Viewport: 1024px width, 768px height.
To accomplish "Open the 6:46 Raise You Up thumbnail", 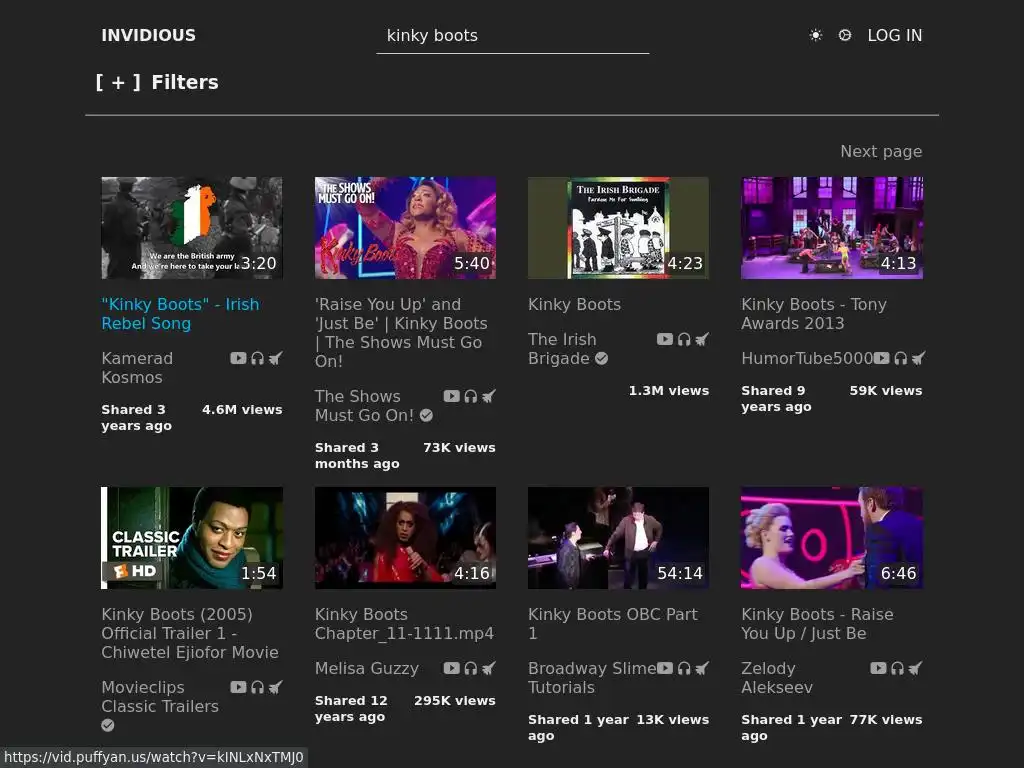I will pyautogui.click(x=832, y=538).
